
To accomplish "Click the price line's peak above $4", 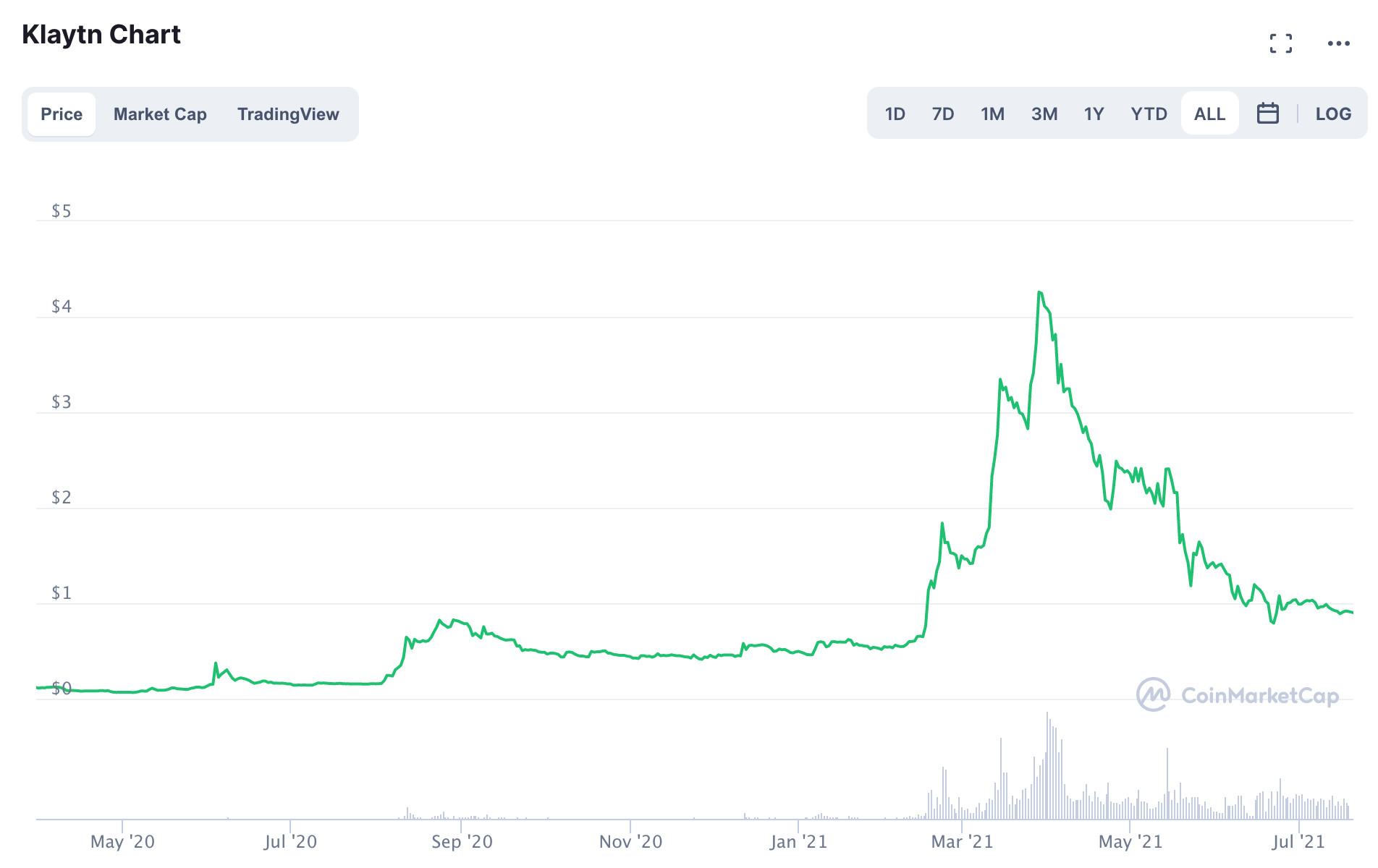I will (1039, 292).
